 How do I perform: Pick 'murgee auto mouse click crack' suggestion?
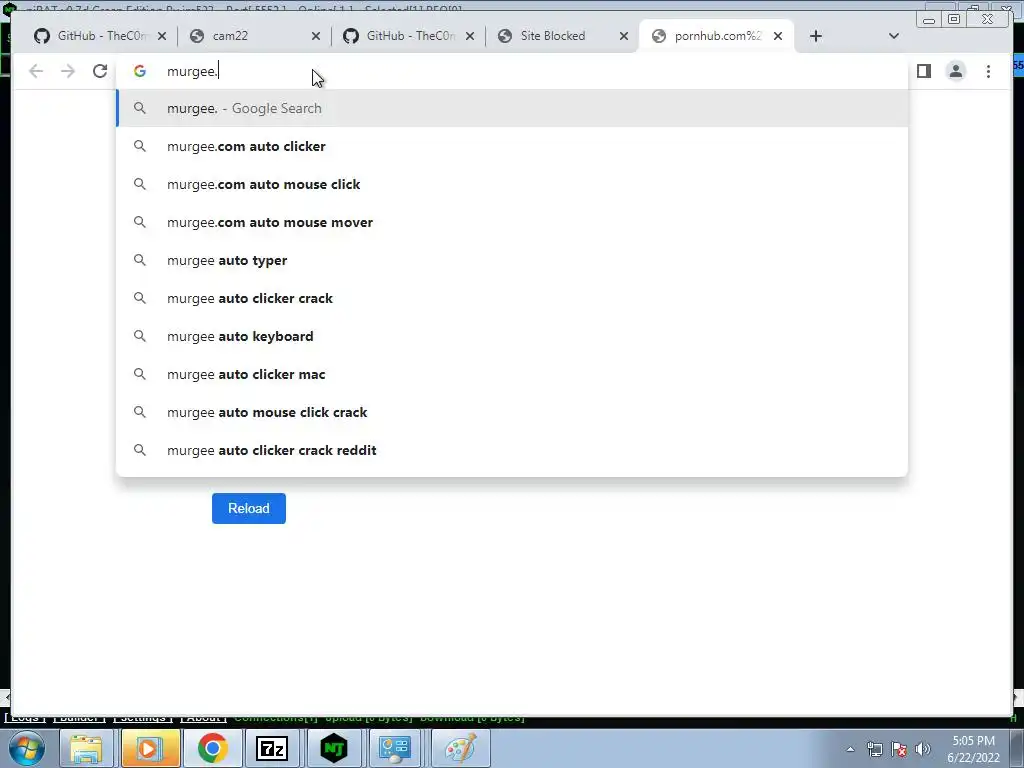[512, 412]
